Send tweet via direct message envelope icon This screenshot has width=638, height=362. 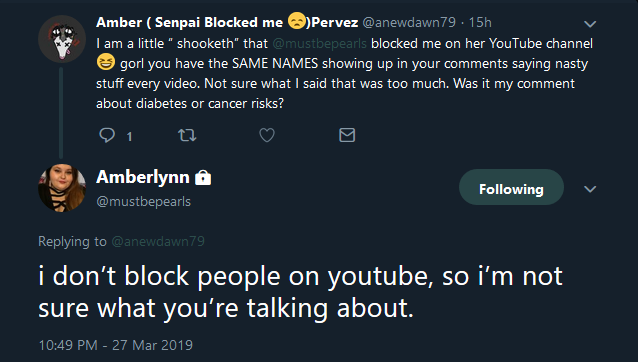pyautogui.click(x=347, y=135)
